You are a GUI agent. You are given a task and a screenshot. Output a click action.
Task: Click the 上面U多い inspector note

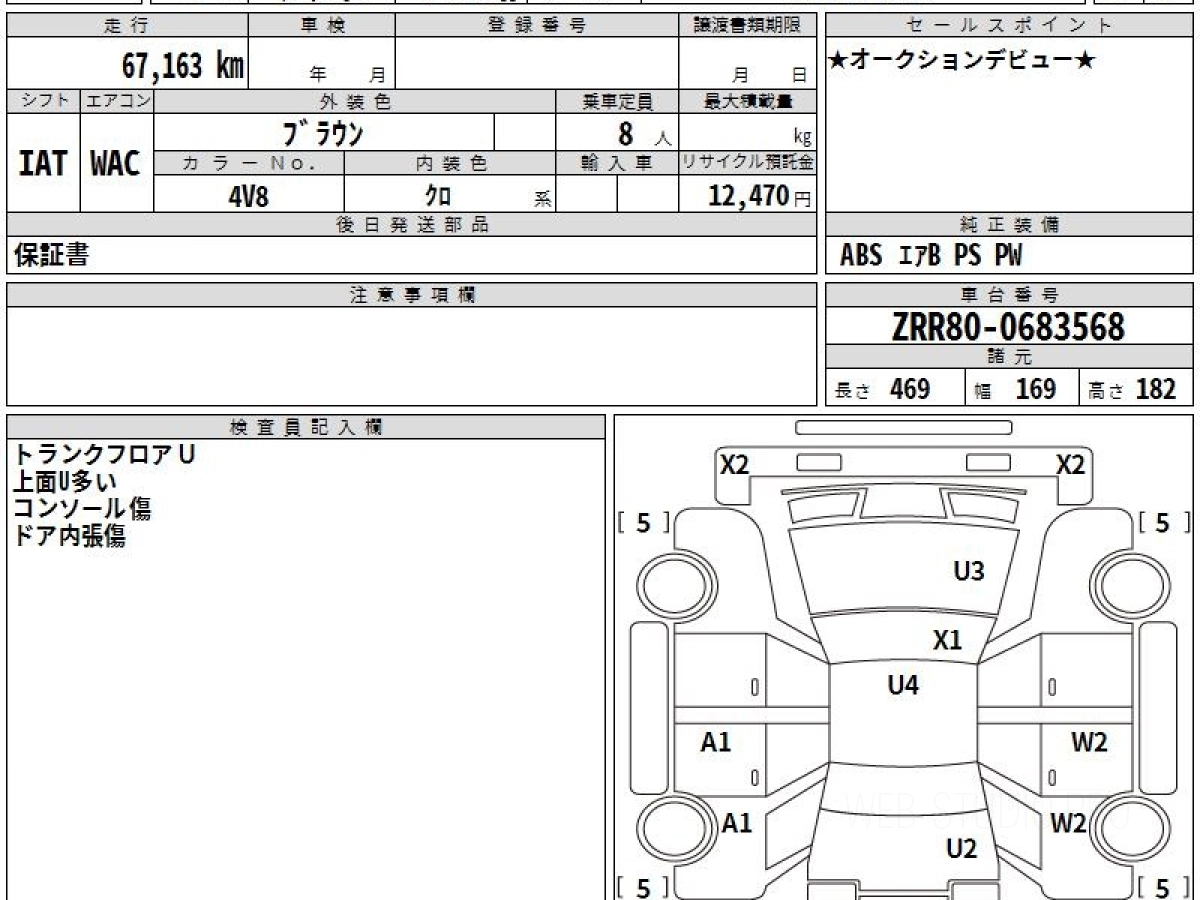click(65, 481)
